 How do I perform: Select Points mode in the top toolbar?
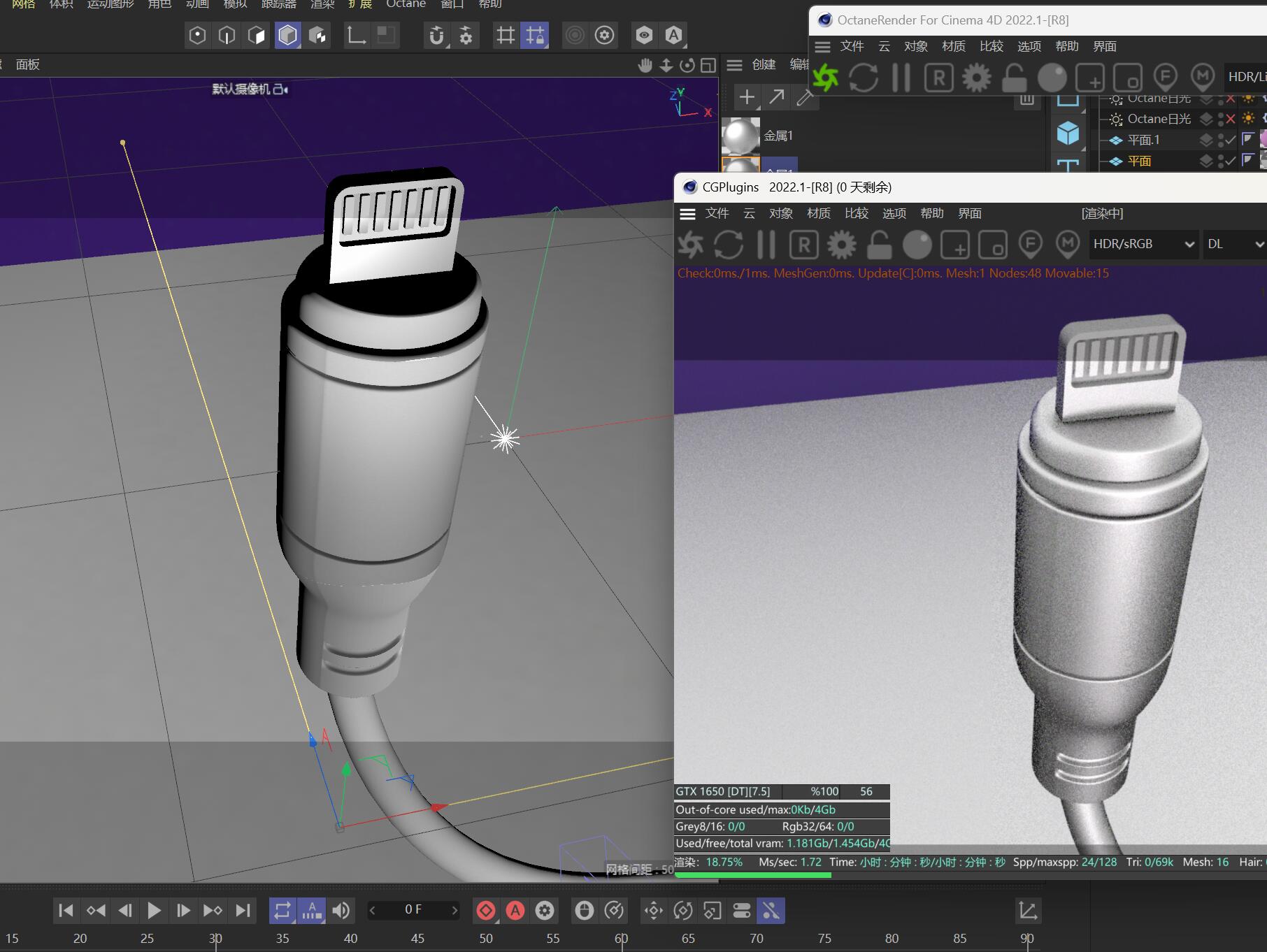click(197, 35)
